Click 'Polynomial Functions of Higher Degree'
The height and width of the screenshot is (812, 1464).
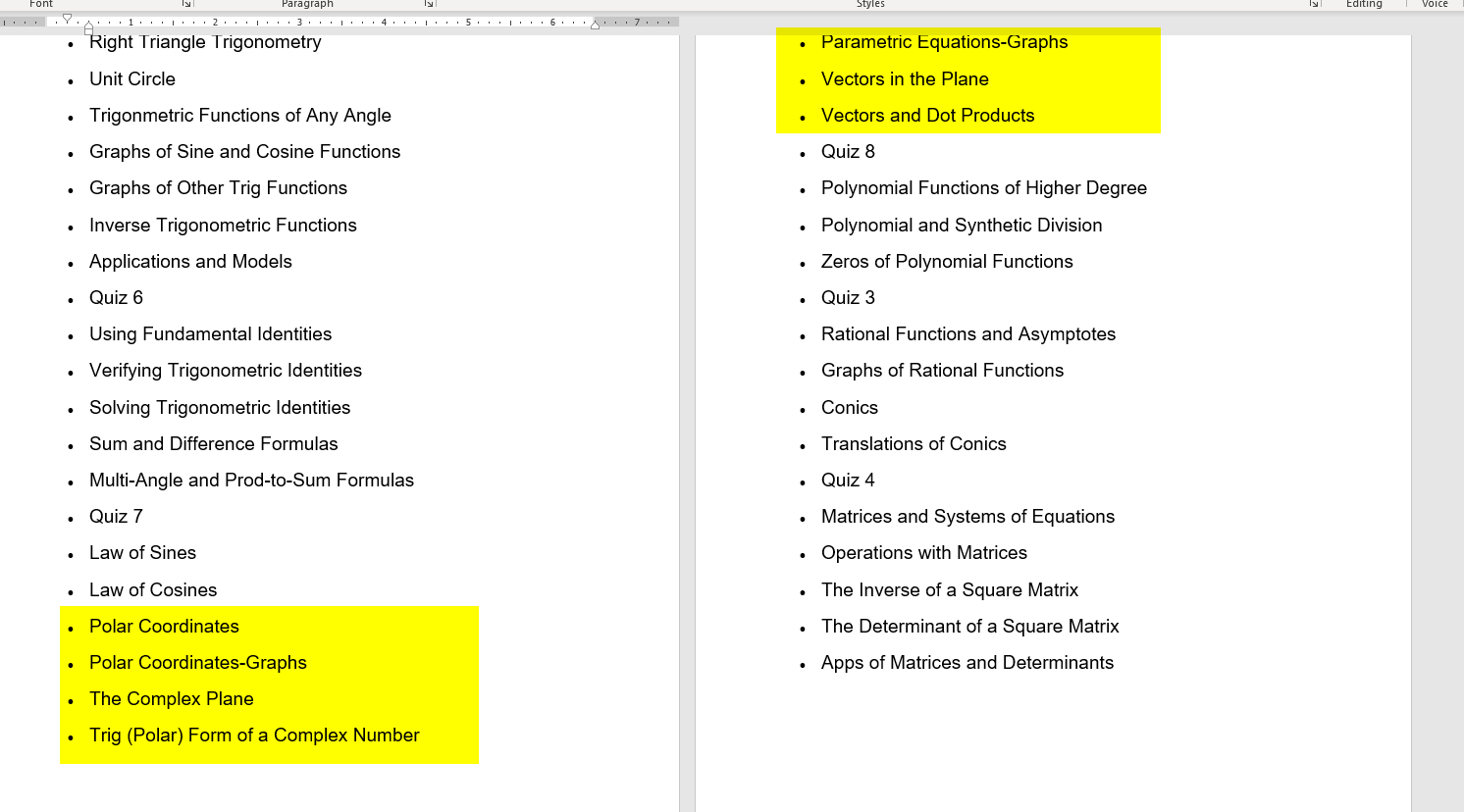tap(984, 188)
